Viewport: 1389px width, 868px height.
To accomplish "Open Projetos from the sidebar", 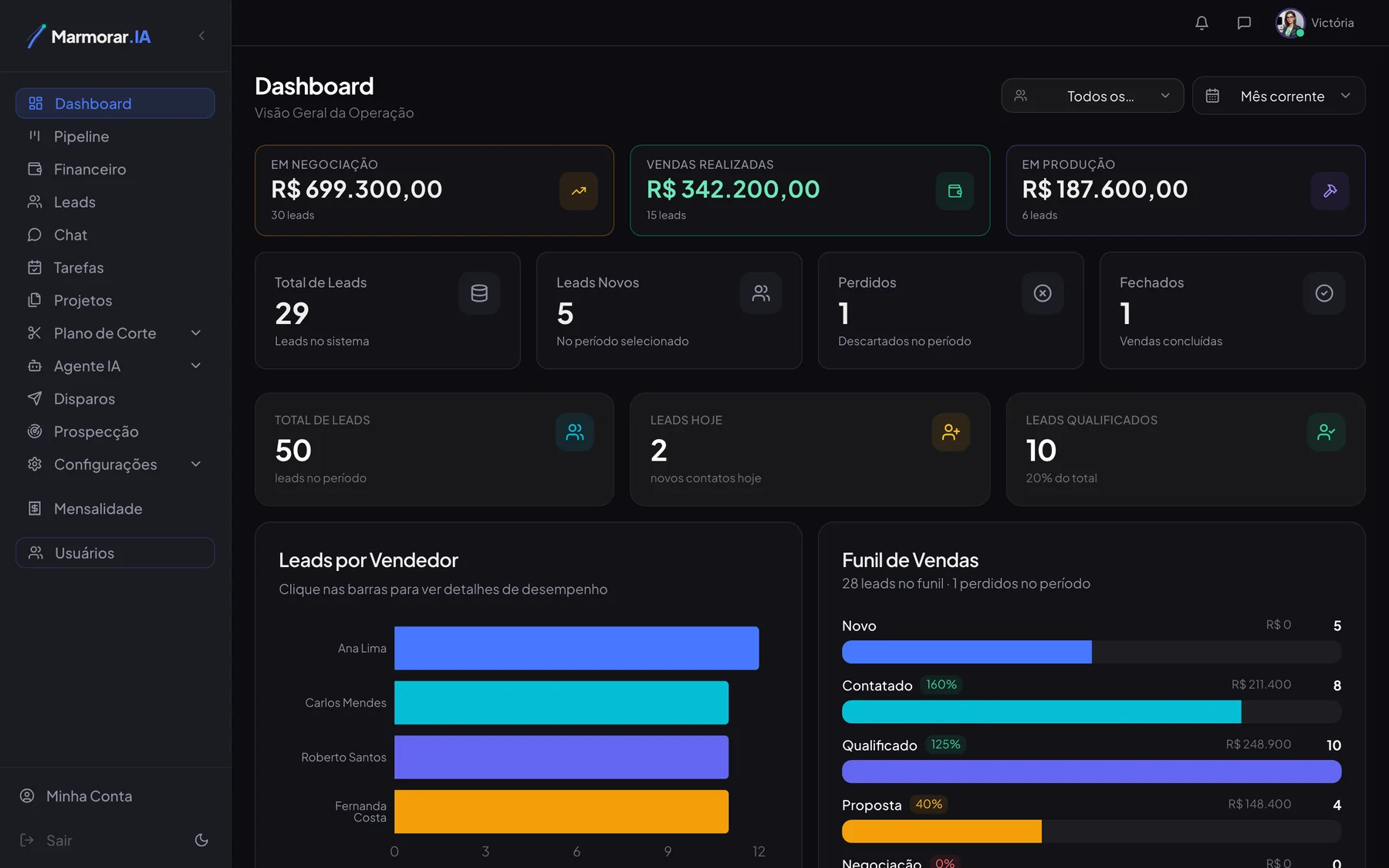I will coord(115,300).
